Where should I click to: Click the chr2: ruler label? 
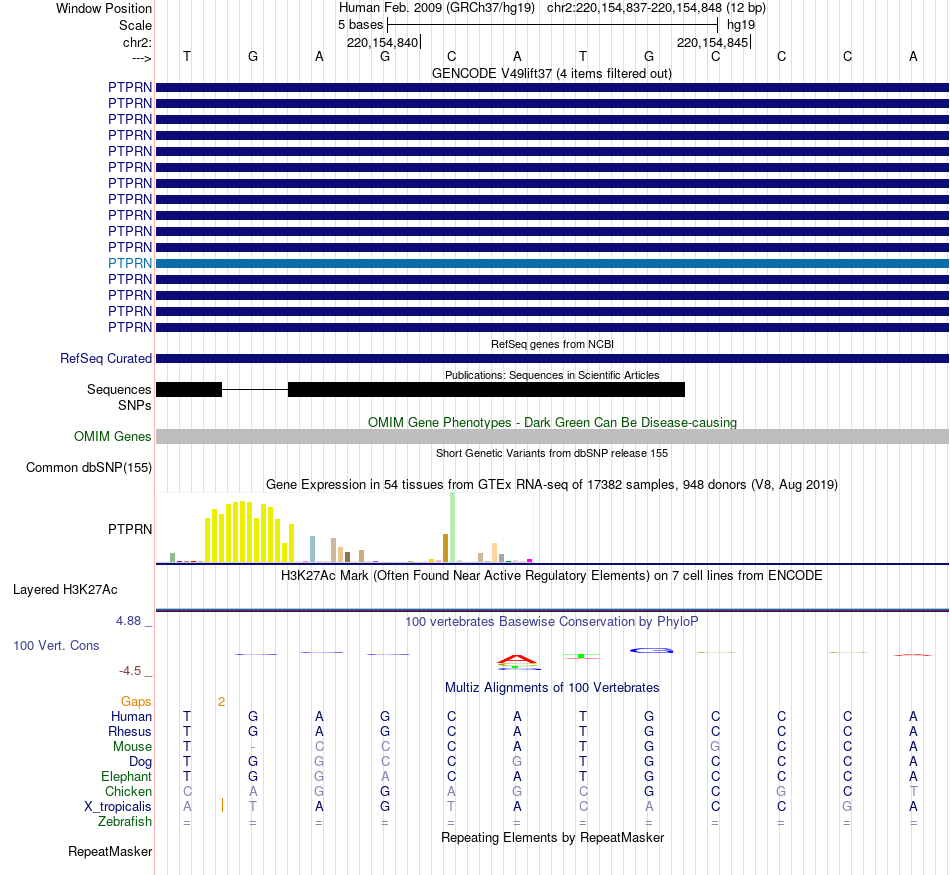tap(137, 42)
